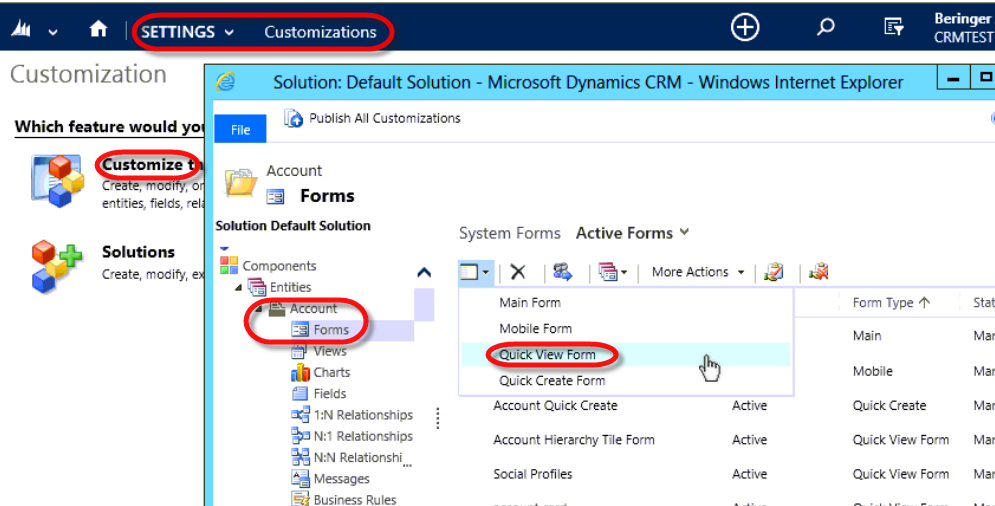Open the Active Forms view dropdown
Image resolution: width=995 pixels, height=506 pixels.
632,233
